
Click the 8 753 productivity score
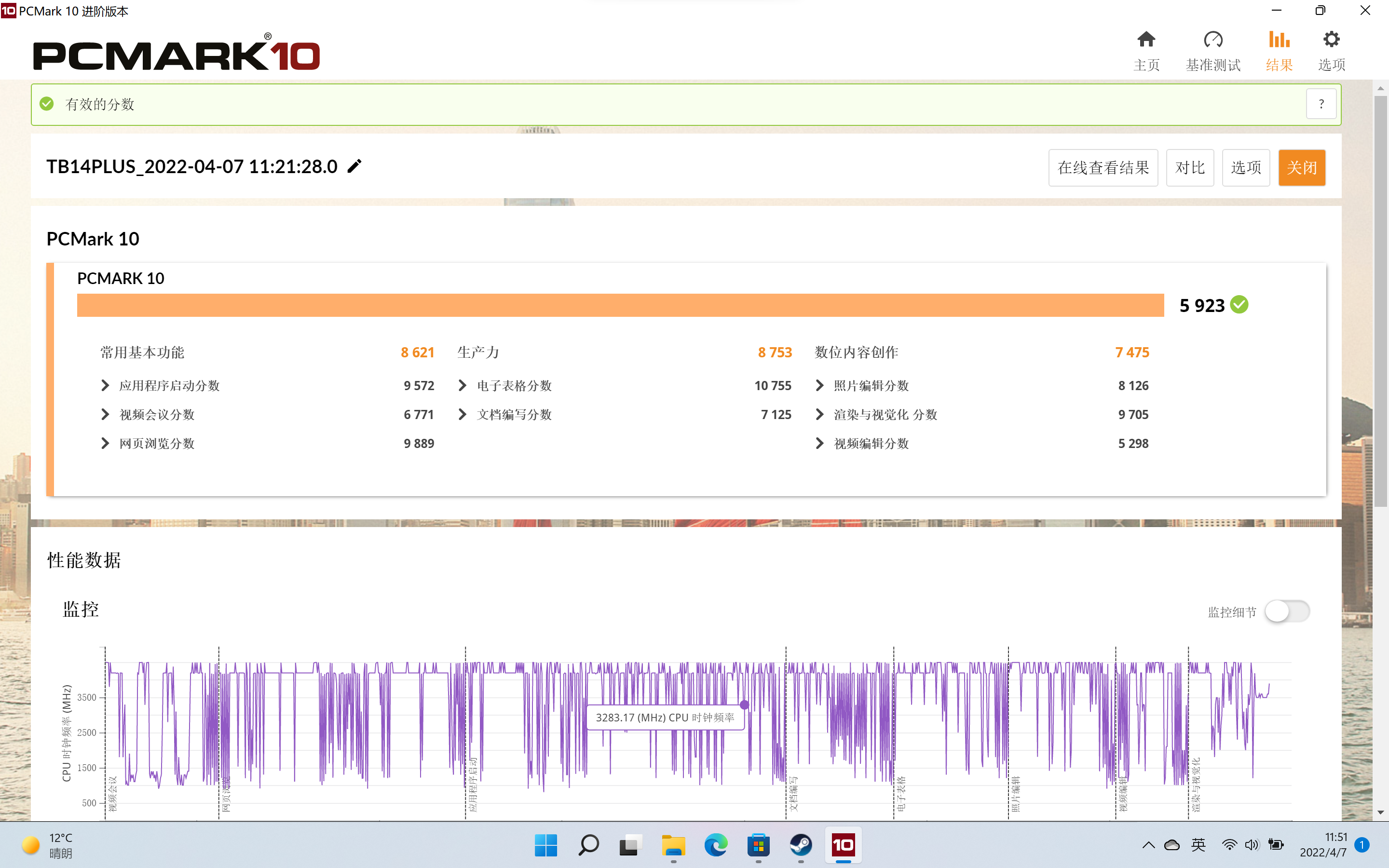[774, 353]
